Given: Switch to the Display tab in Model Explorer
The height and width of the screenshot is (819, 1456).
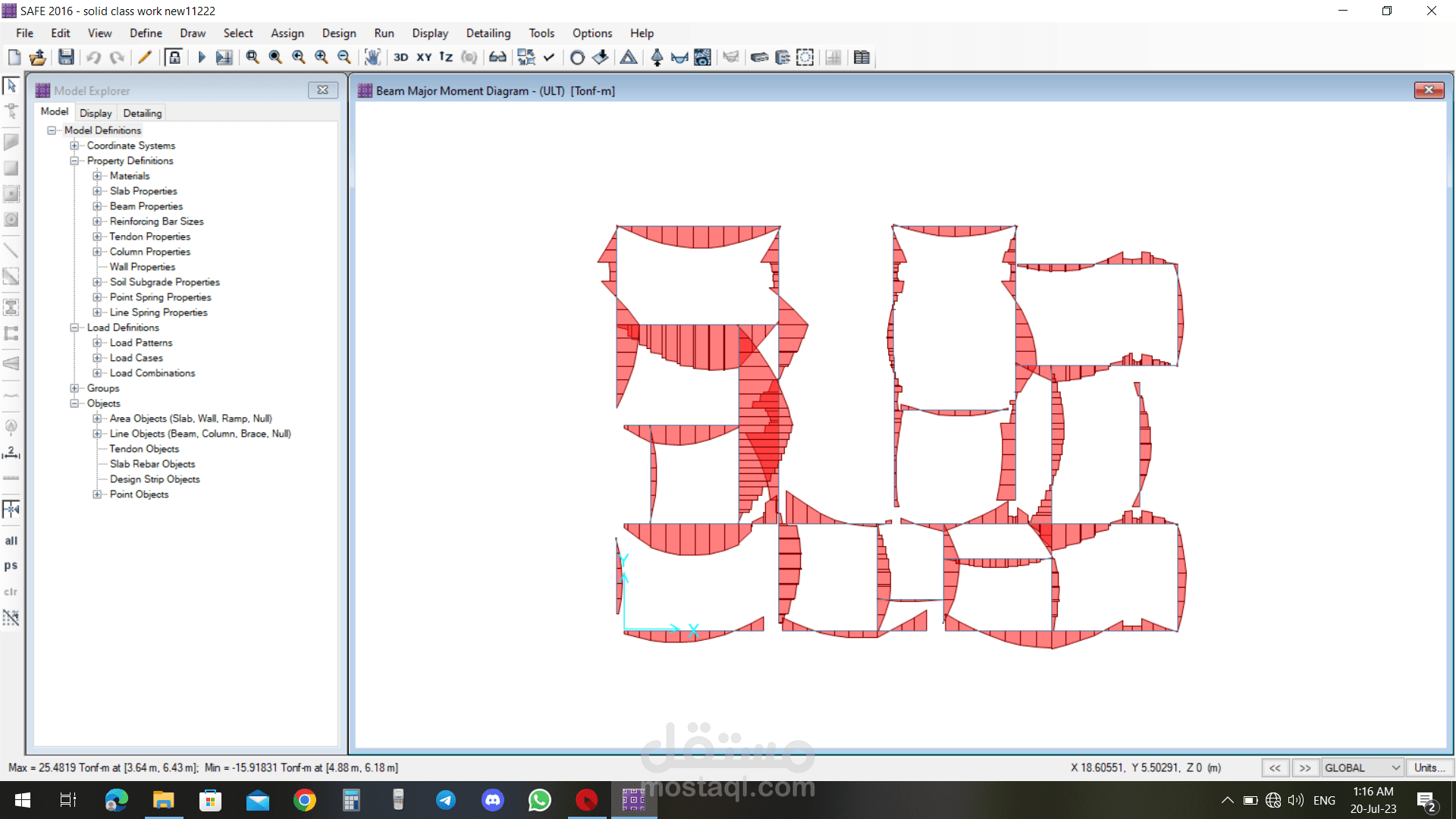Looking at the screenshot, I should pos(96,113).
